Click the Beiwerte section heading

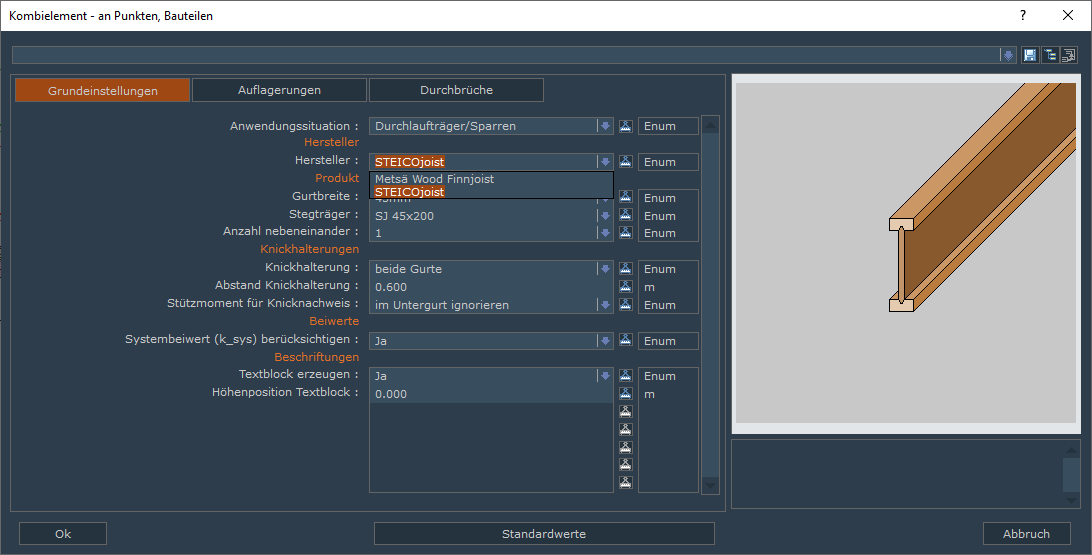click(x=334, y=321)
